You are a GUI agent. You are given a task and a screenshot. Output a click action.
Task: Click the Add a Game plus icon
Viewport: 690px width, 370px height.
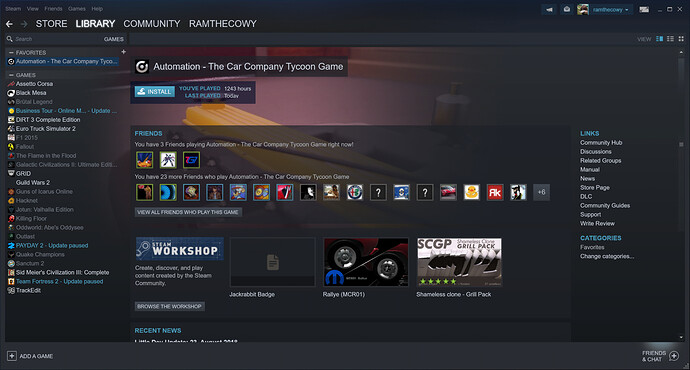[x=12, y=356]
